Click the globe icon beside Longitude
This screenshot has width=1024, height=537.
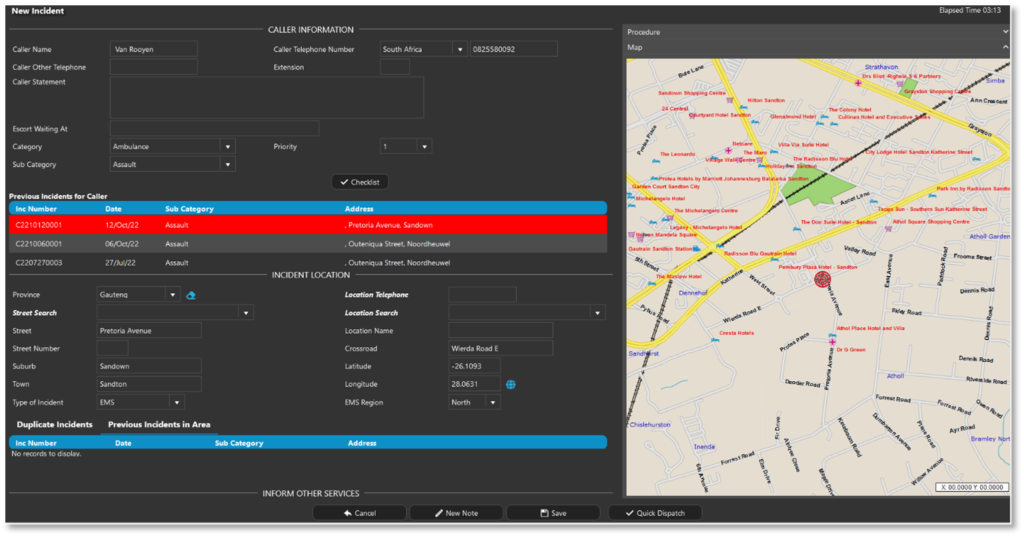511,385
